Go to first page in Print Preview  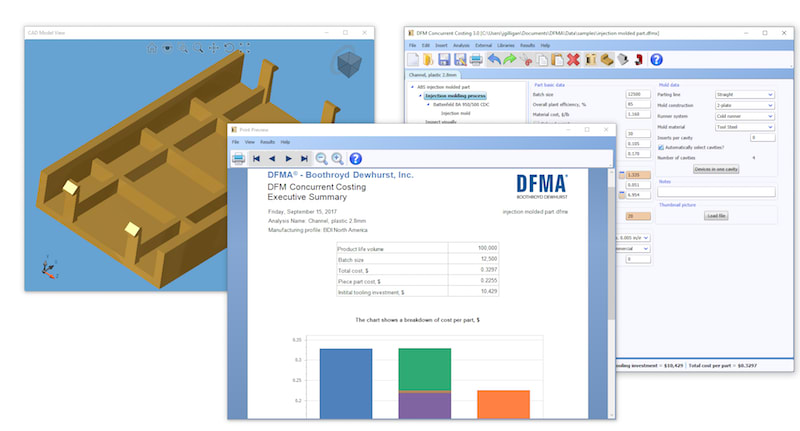point(256,159)
